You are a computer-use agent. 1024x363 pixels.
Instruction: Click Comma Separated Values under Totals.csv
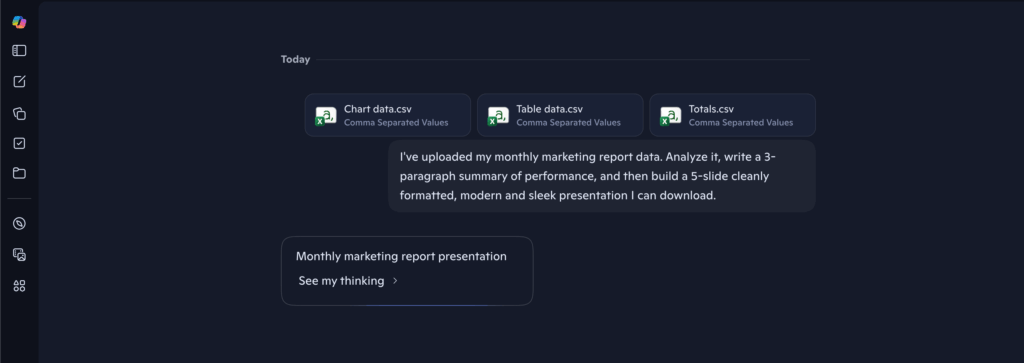tap(741, 122)
